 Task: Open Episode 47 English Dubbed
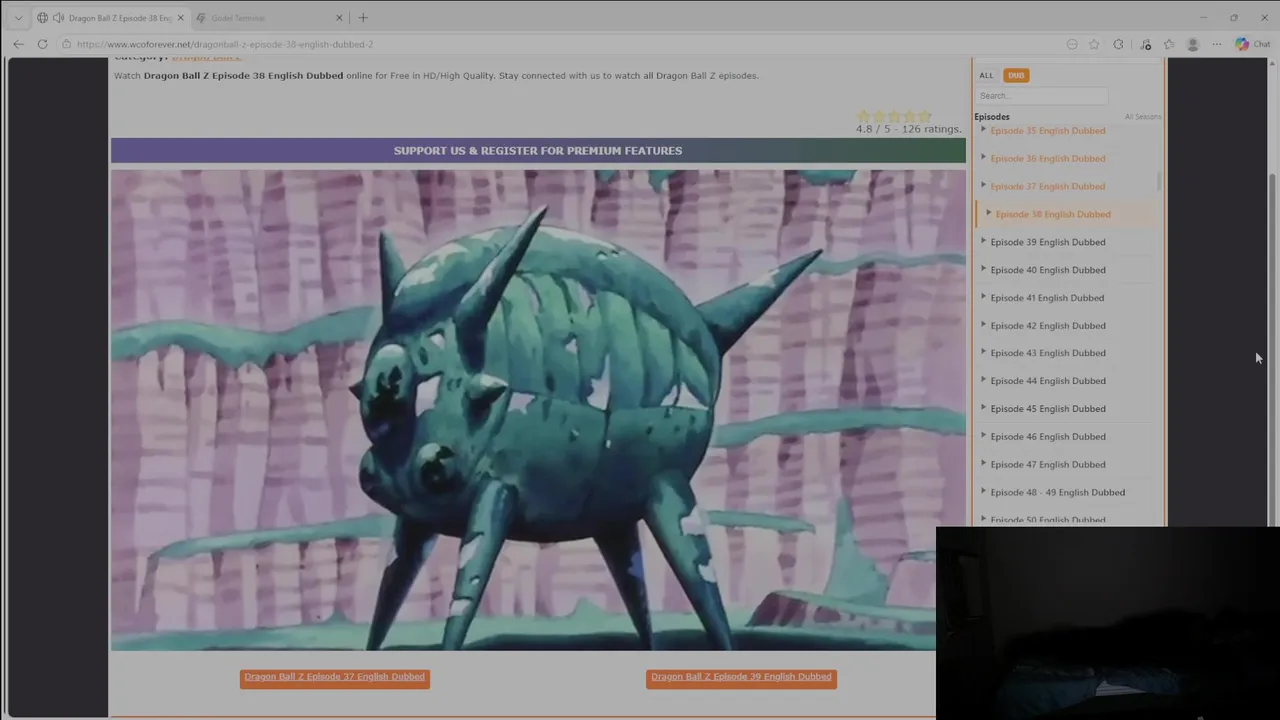pos(1047,464)
